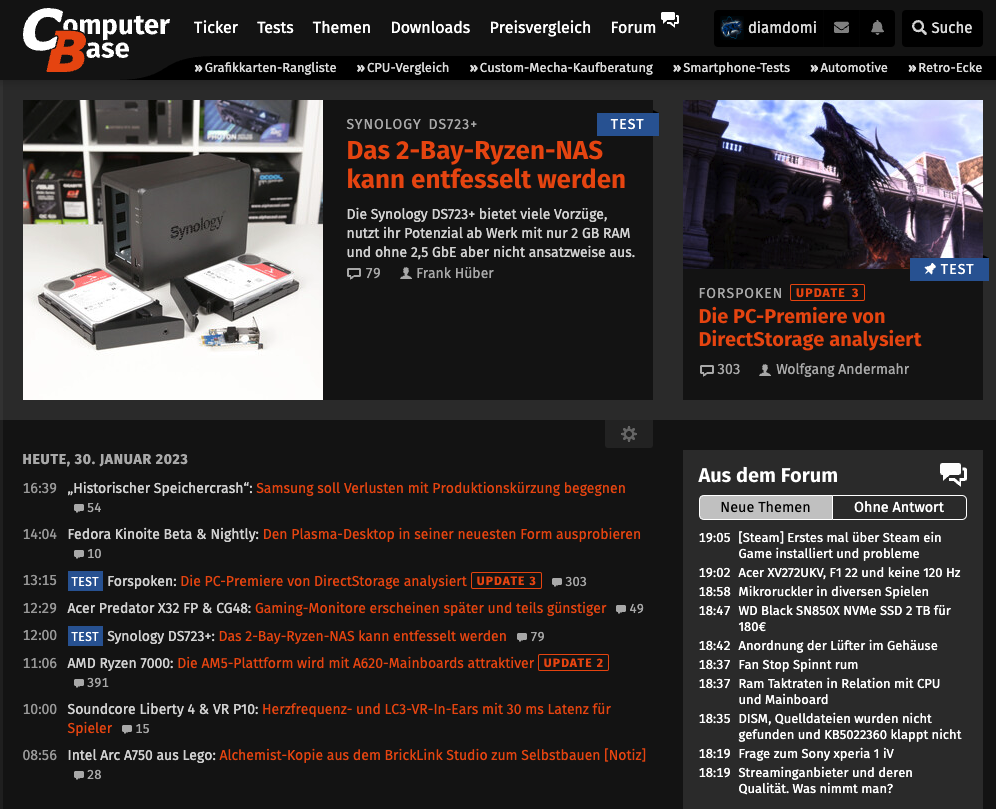This screenshot has height=809, width=996.
Task: Click the blue TEST badge on Synology teaser
Action: 628,124
